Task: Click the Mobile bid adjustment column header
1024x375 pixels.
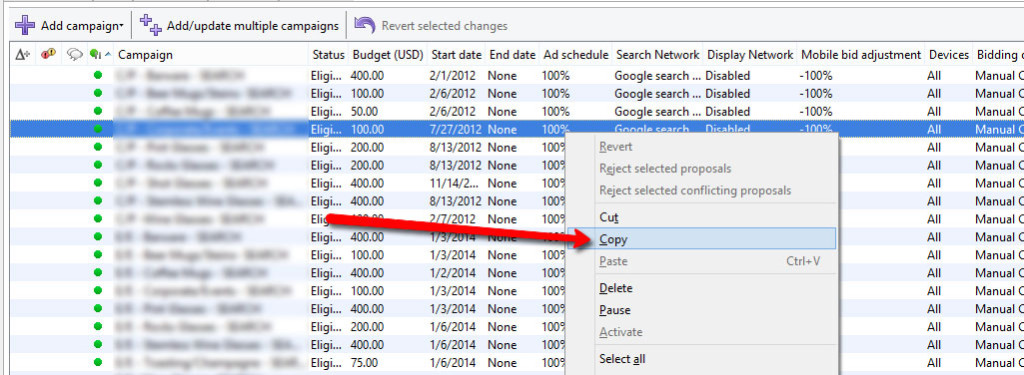Action: click(x=861, y=55)
